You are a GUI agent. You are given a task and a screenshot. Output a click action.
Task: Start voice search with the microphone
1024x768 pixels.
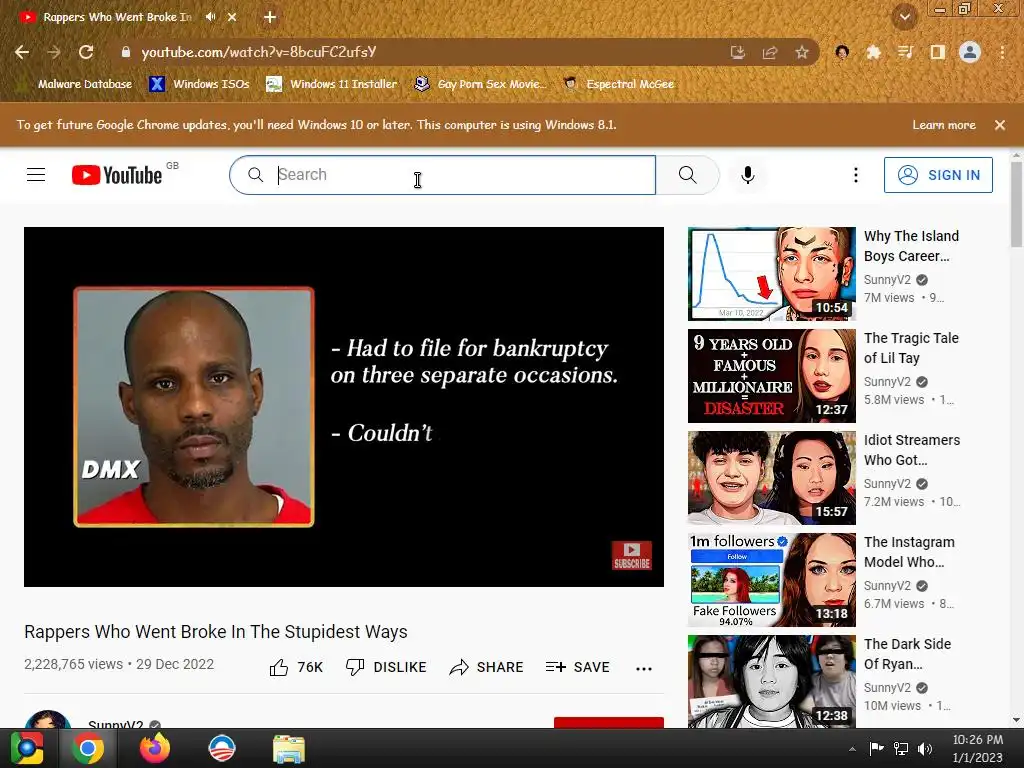pos(748,175)
